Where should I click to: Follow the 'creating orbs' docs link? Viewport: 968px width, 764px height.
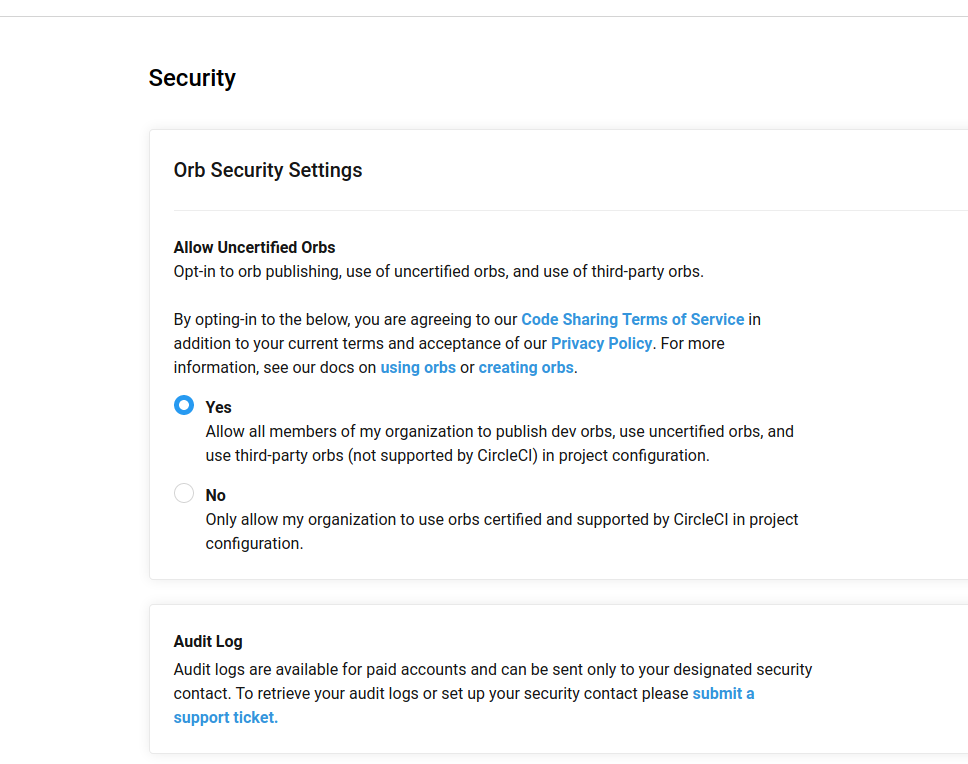[526, 368]
